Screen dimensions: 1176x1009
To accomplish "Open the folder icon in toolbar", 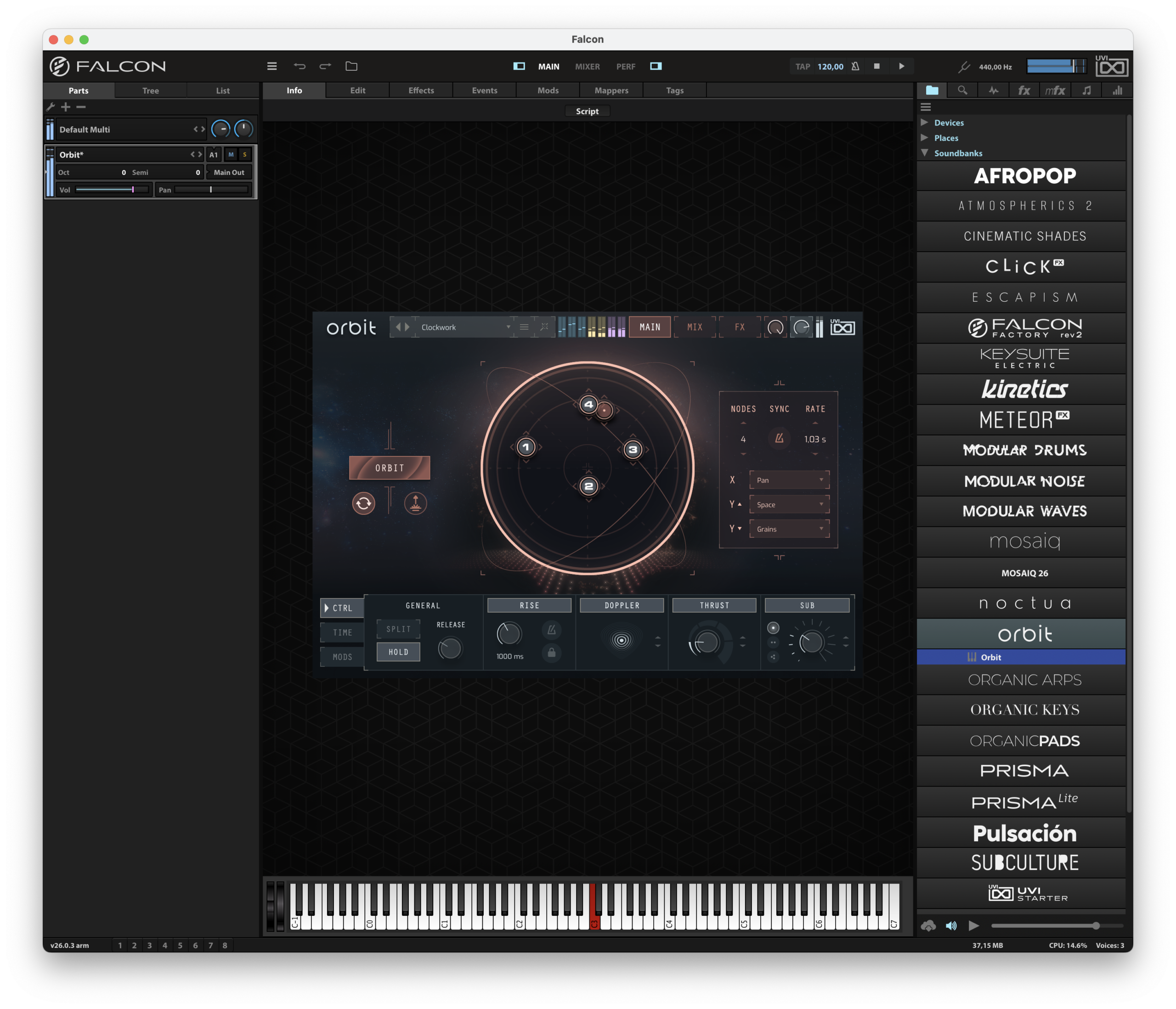I will (x=351, y=67).
